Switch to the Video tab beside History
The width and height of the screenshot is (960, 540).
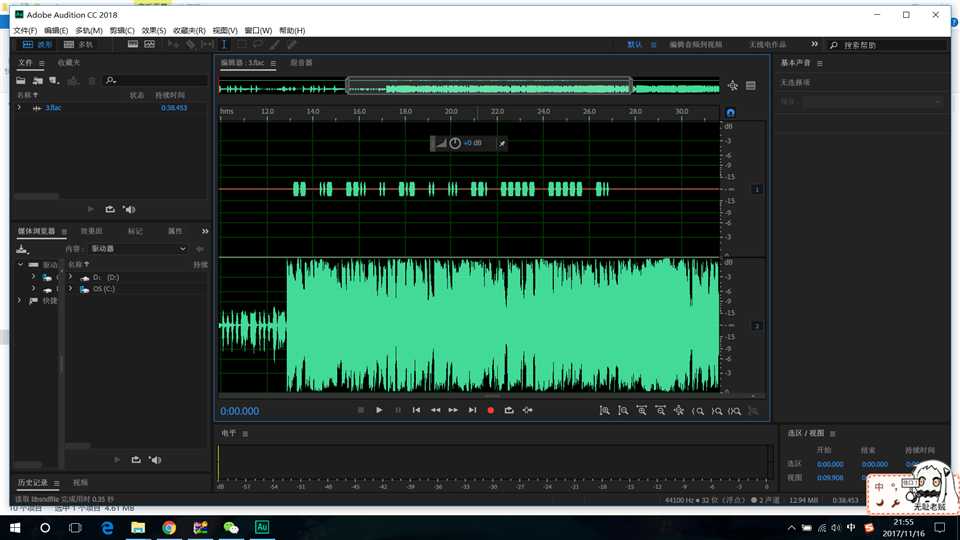click(x=80, y=483)
